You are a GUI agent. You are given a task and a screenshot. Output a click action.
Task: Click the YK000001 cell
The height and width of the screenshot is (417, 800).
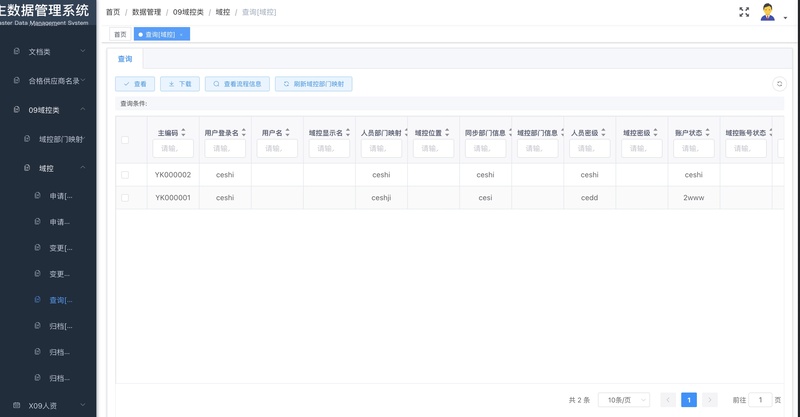point(173,198)
